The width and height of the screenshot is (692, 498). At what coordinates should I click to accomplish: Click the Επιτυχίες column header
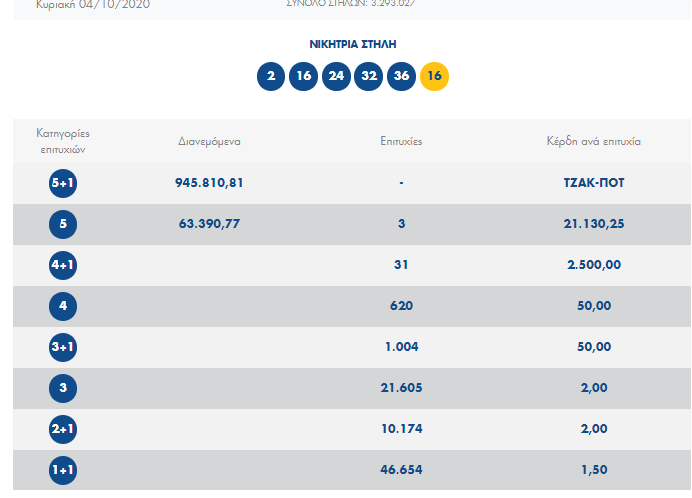click(401, 141)
